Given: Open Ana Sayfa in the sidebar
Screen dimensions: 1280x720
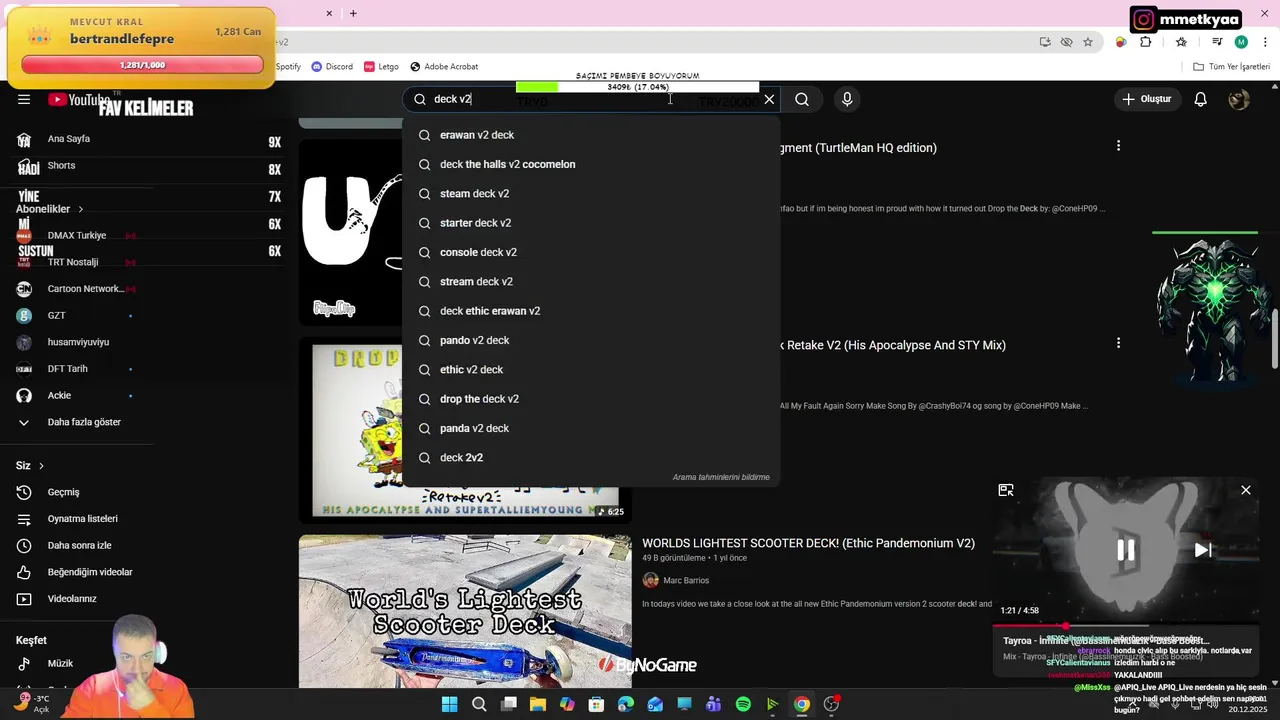Looking at the screenshot, I should click(69, 139).
